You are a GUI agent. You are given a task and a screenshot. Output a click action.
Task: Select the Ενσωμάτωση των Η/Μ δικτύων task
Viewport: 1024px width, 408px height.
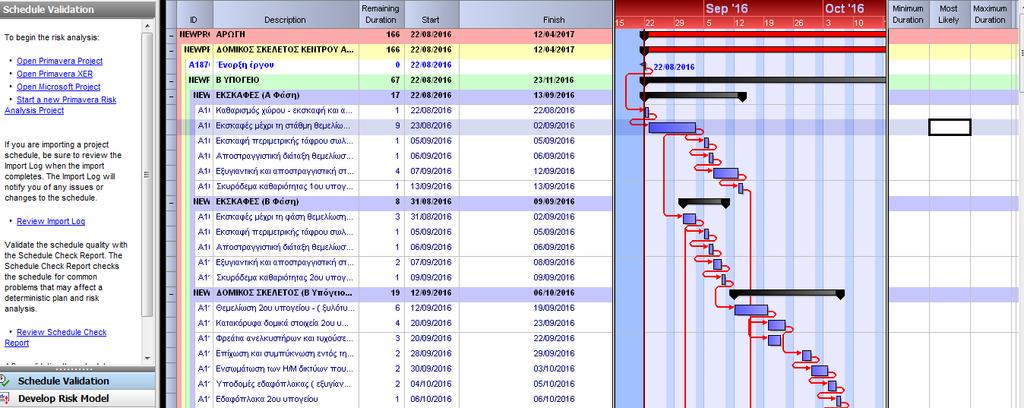pyautogui.click(x=285, y=369)
